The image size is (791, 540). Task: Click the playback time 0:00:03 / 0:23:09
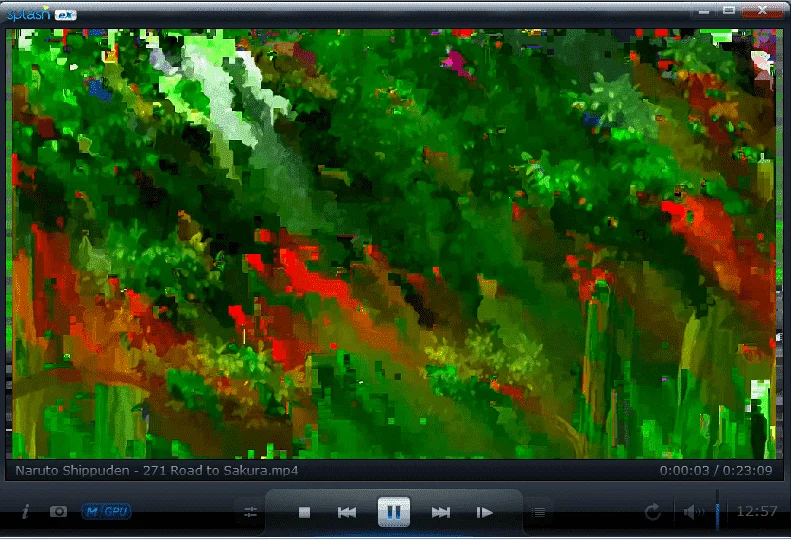[716, 470]
